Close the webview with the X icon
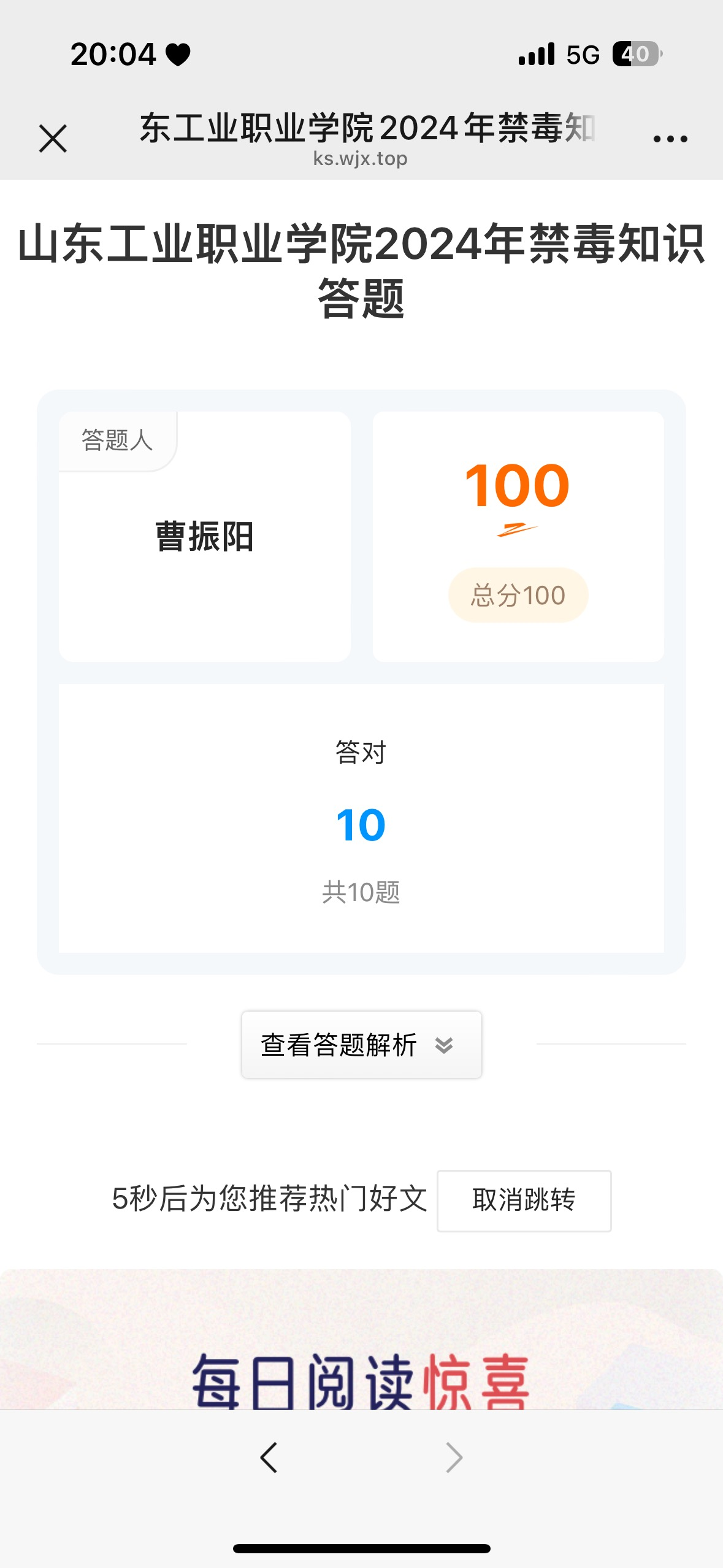The image size is (723, 1568). point(53,138)
